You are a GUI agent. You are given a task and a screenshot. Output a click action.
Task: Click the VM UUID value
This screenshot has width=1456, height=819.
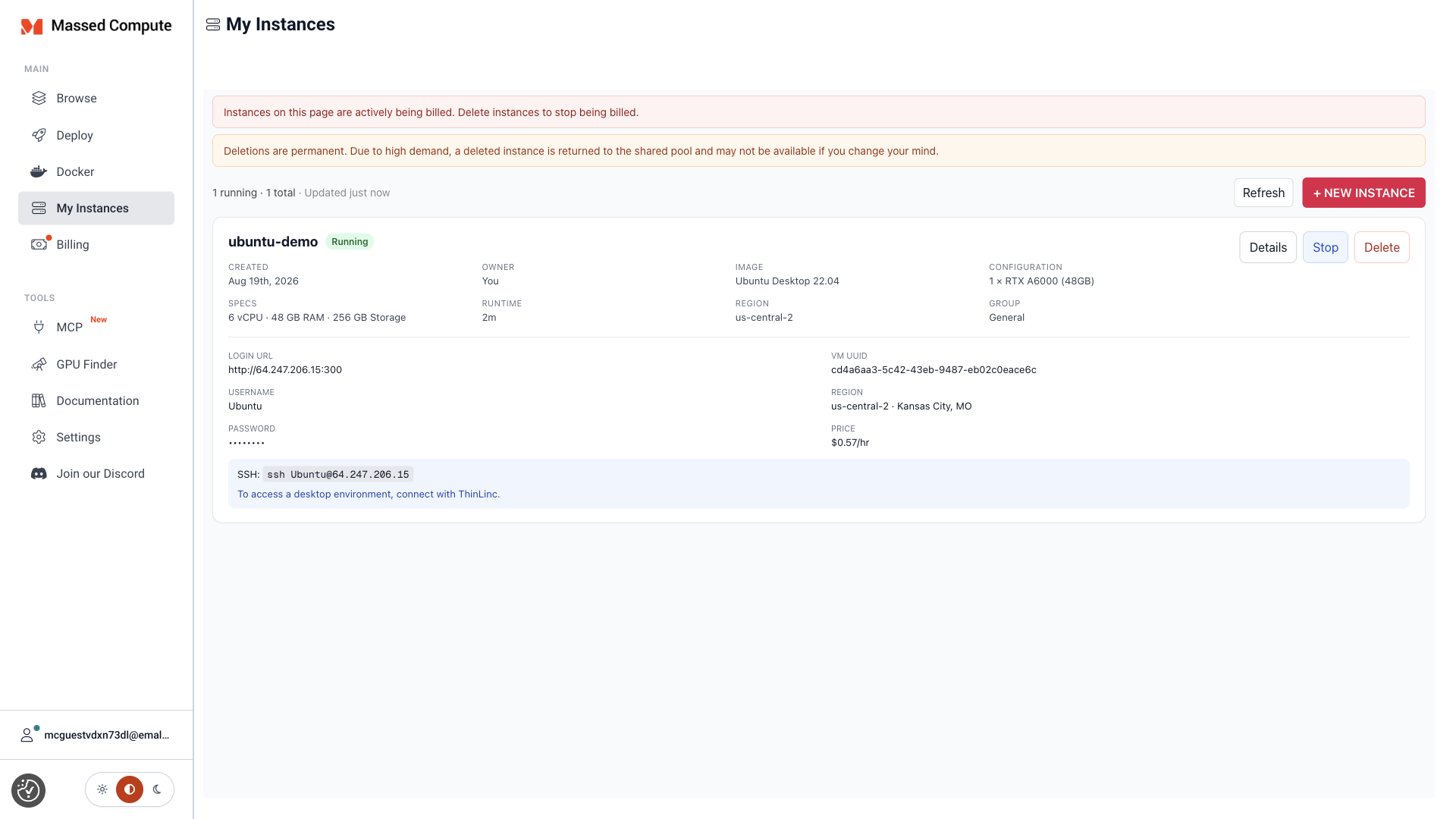[x=934, y=370]
